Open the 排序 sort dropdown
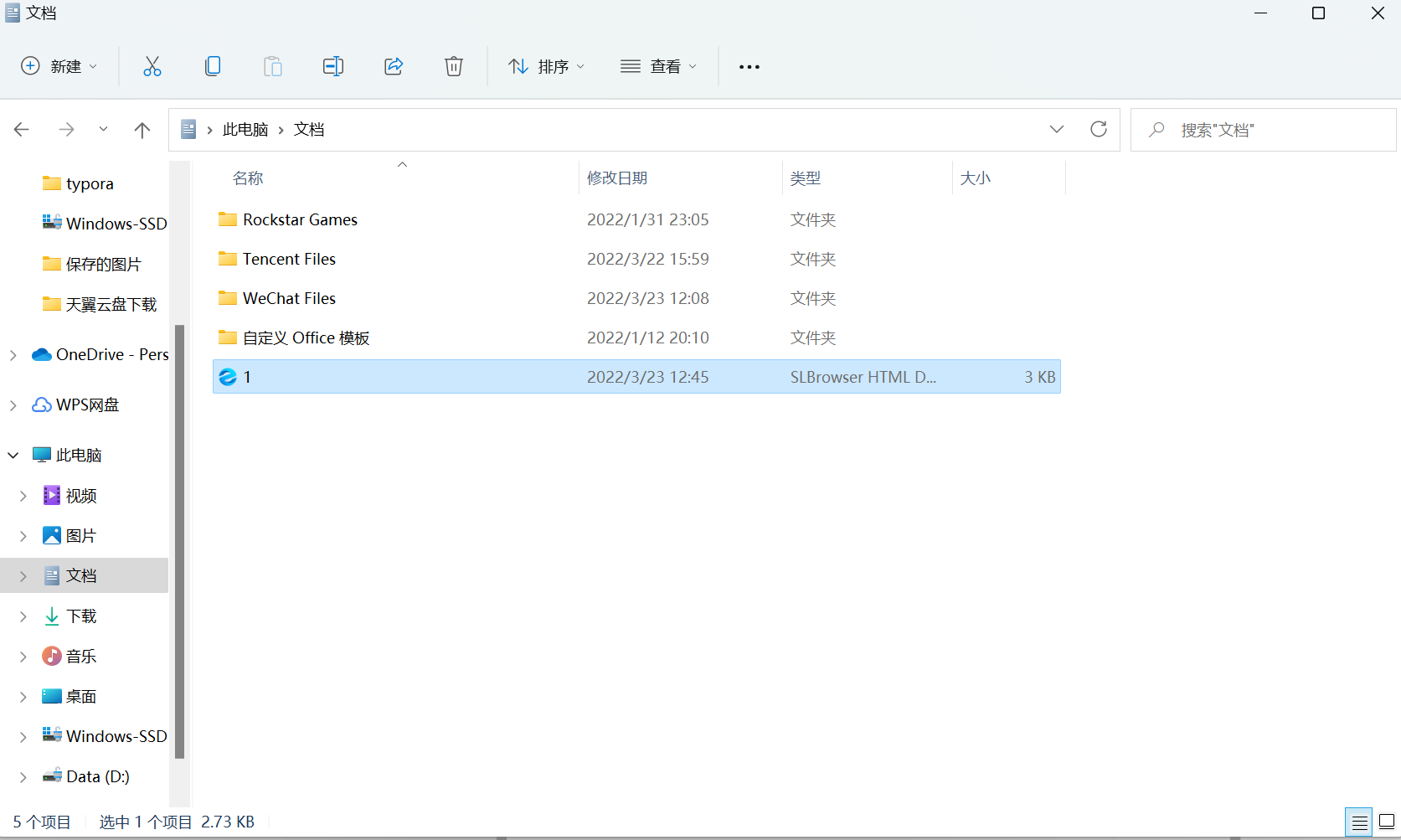This screenshot has width=1401, height=840. coord(546,66)
